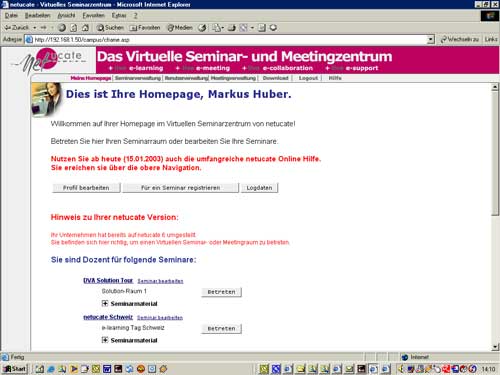This screenshot has height=375, width=500.
Task: Click the Show Desktop quick launch icon
Action: pos(40,369)
